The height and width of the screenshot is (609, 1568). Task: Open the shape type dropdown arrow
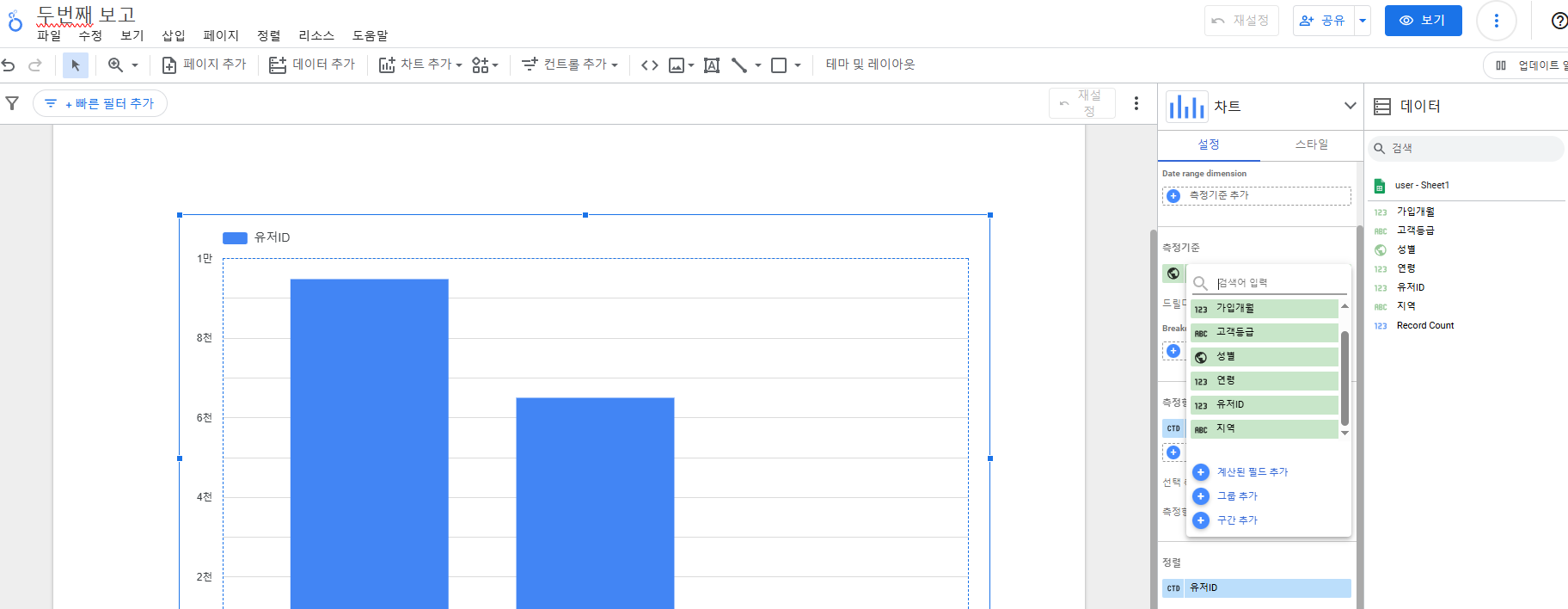pyautogui.click(x=798, y=65)
